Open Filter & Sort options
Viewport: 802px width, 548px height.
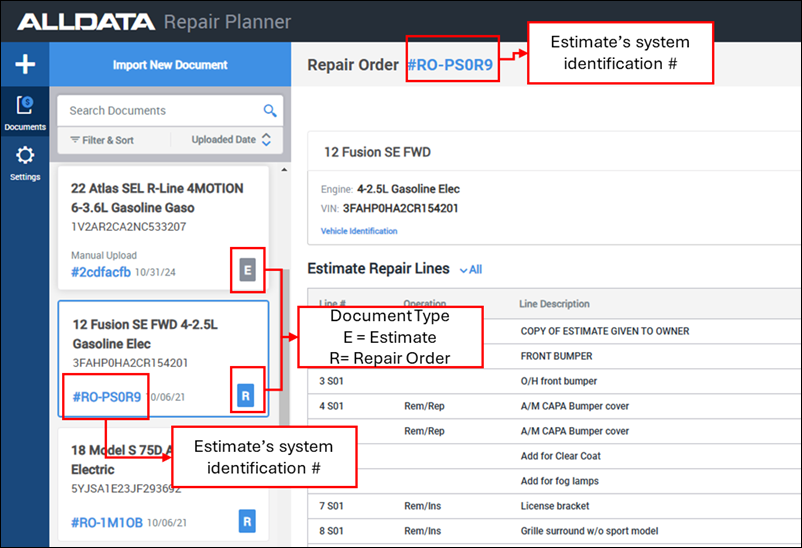click(x=102, y=140)
